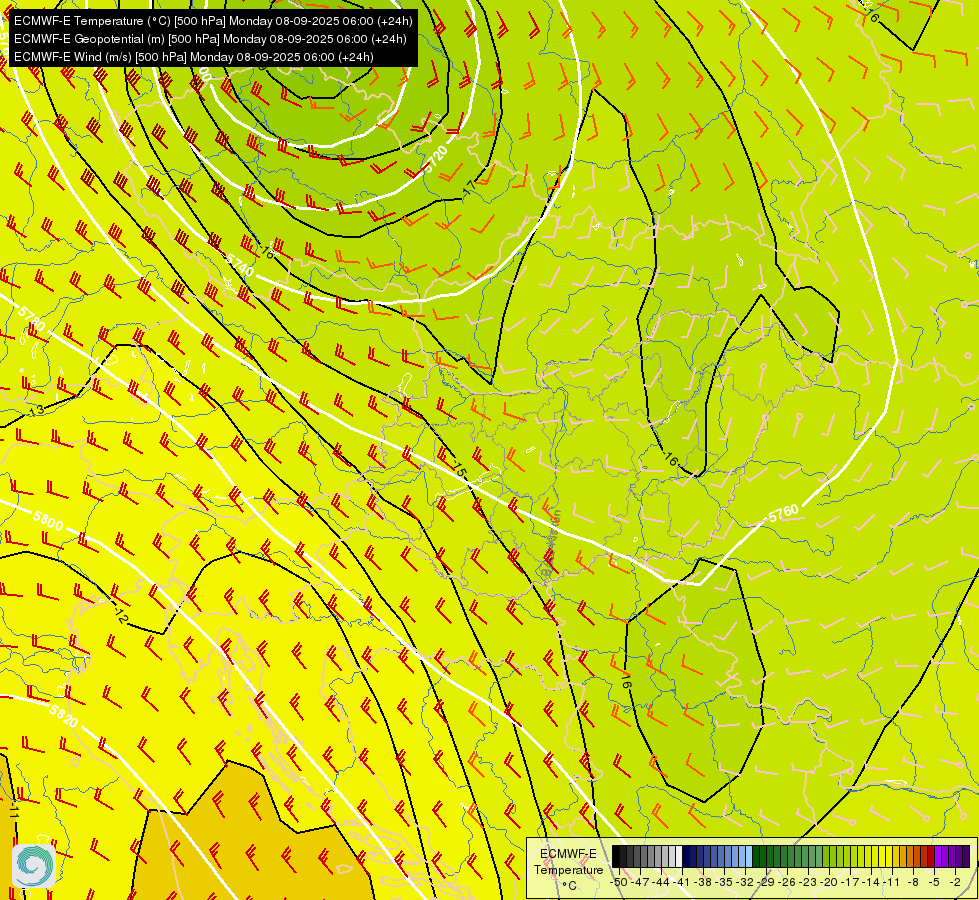This screenshot has height=900, width=979.
Task: Click the 5760 geopotential contour label
Action: pyautogui.click(x=784, y=513)
